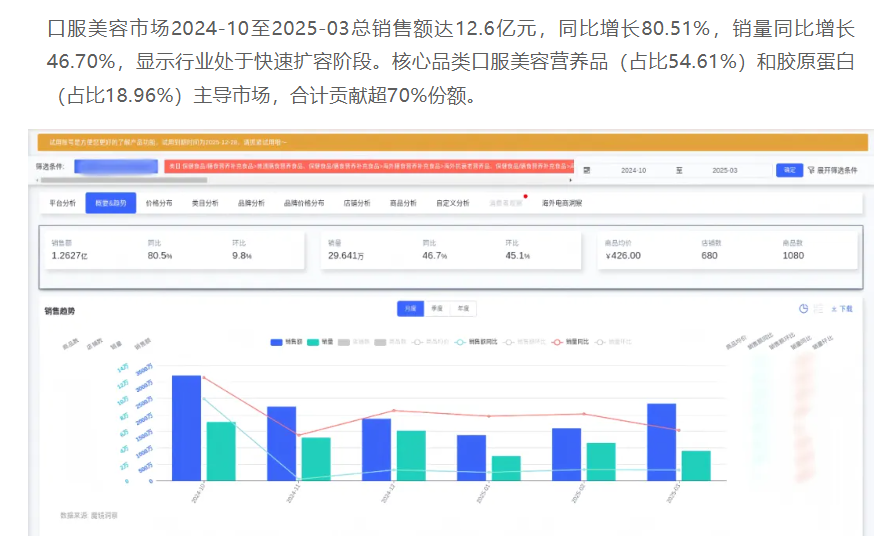
Task: Click the horizontal scrollbar under filter conditions
Action: [124, 180]
